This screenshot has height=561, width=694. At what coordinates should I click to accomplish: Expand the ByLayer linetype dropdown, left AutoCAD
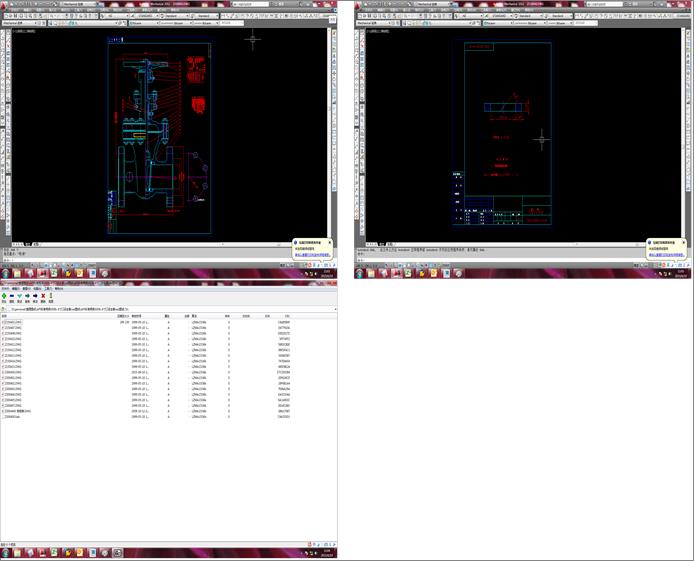coord(190,23)
